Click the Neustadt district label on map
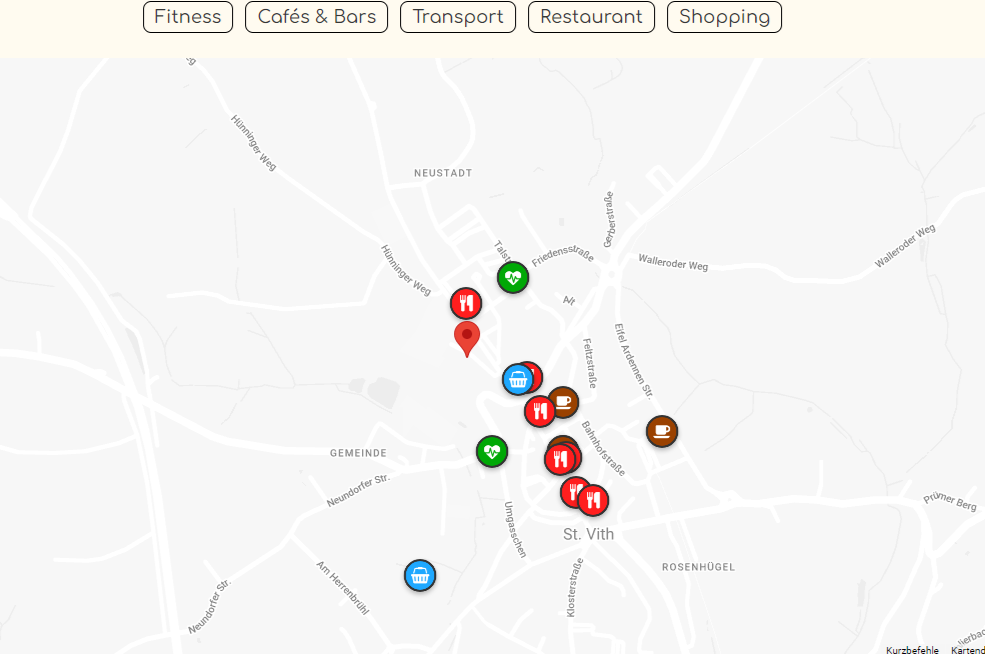This screenshot has width=985, height=654. 443,173
